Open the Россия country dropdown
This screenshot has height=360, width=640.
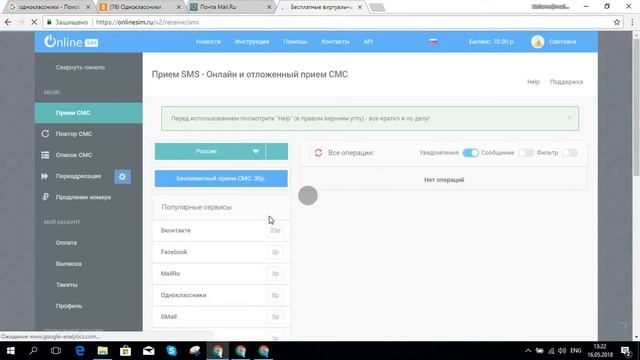(210, 151)
